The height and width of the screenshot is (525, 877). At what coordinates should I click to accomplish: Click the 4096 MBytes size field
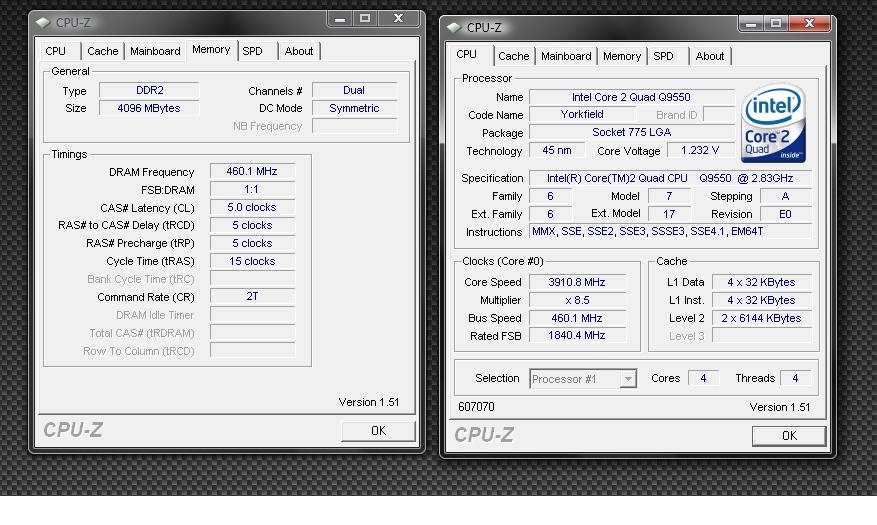pos(149,108)
